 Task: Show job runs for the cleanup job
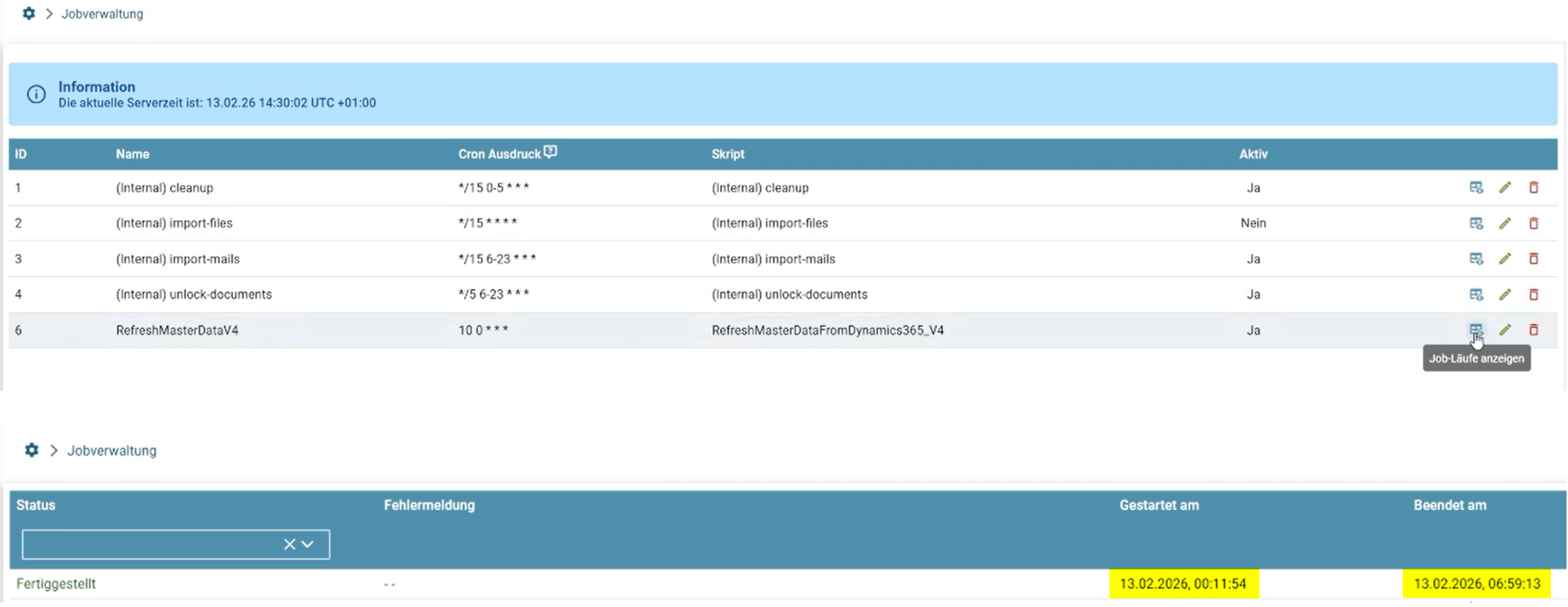click(1475, 188)
